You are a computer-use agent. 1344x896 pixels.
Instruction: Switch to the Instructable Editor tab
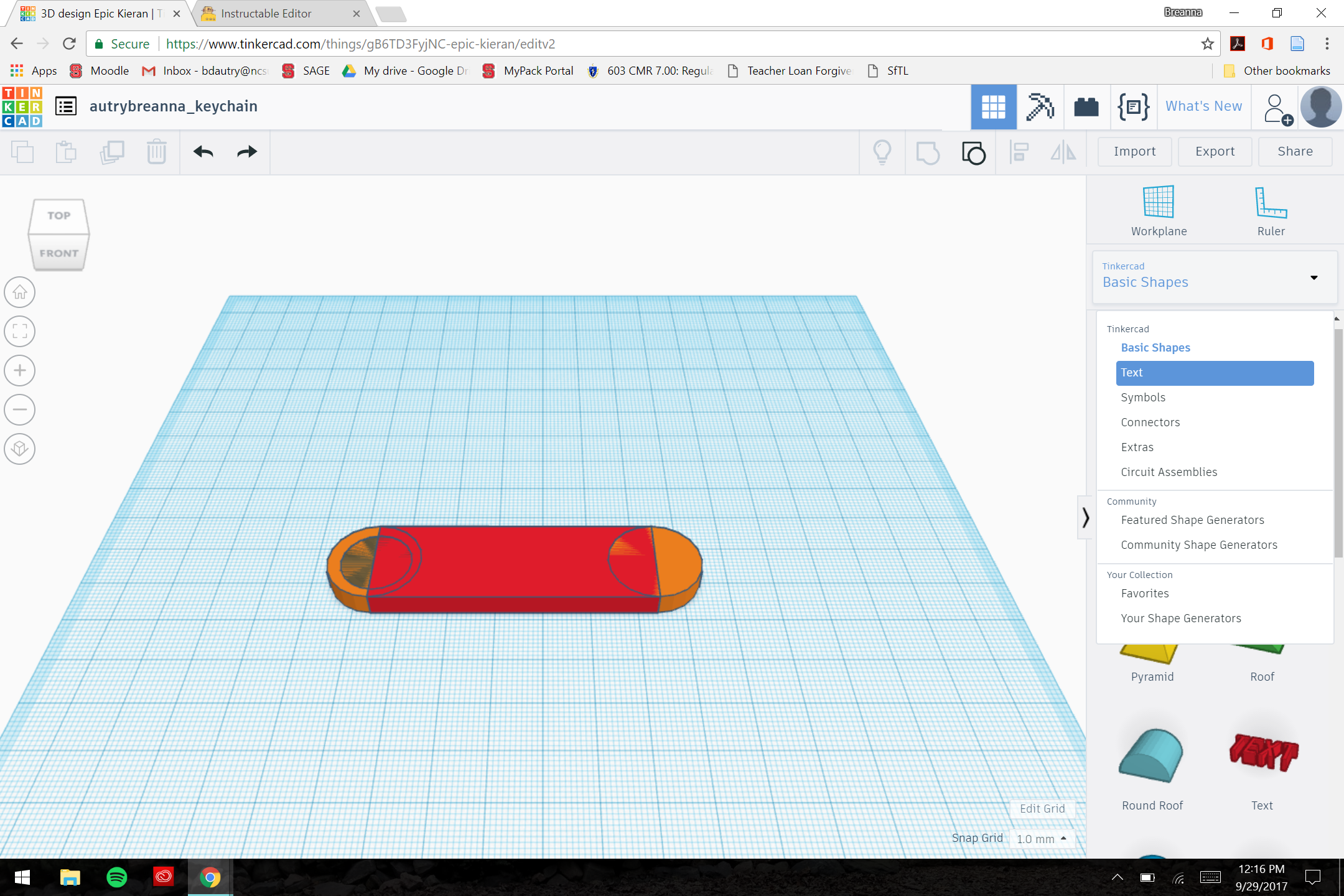[x=266, y=13]
